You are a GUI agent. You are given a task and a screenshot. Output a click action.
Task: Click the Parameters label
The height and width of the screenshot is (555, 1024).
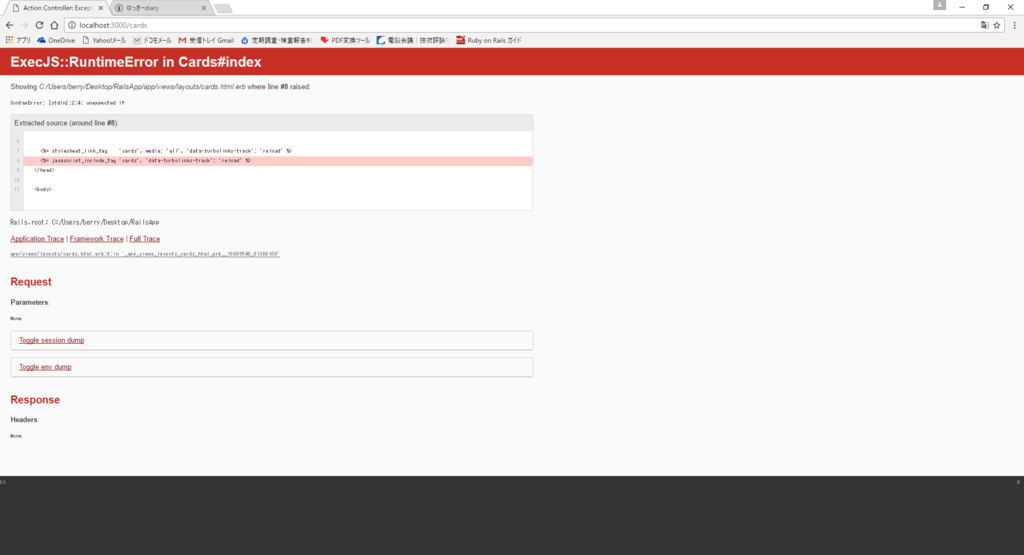[29, 302]
